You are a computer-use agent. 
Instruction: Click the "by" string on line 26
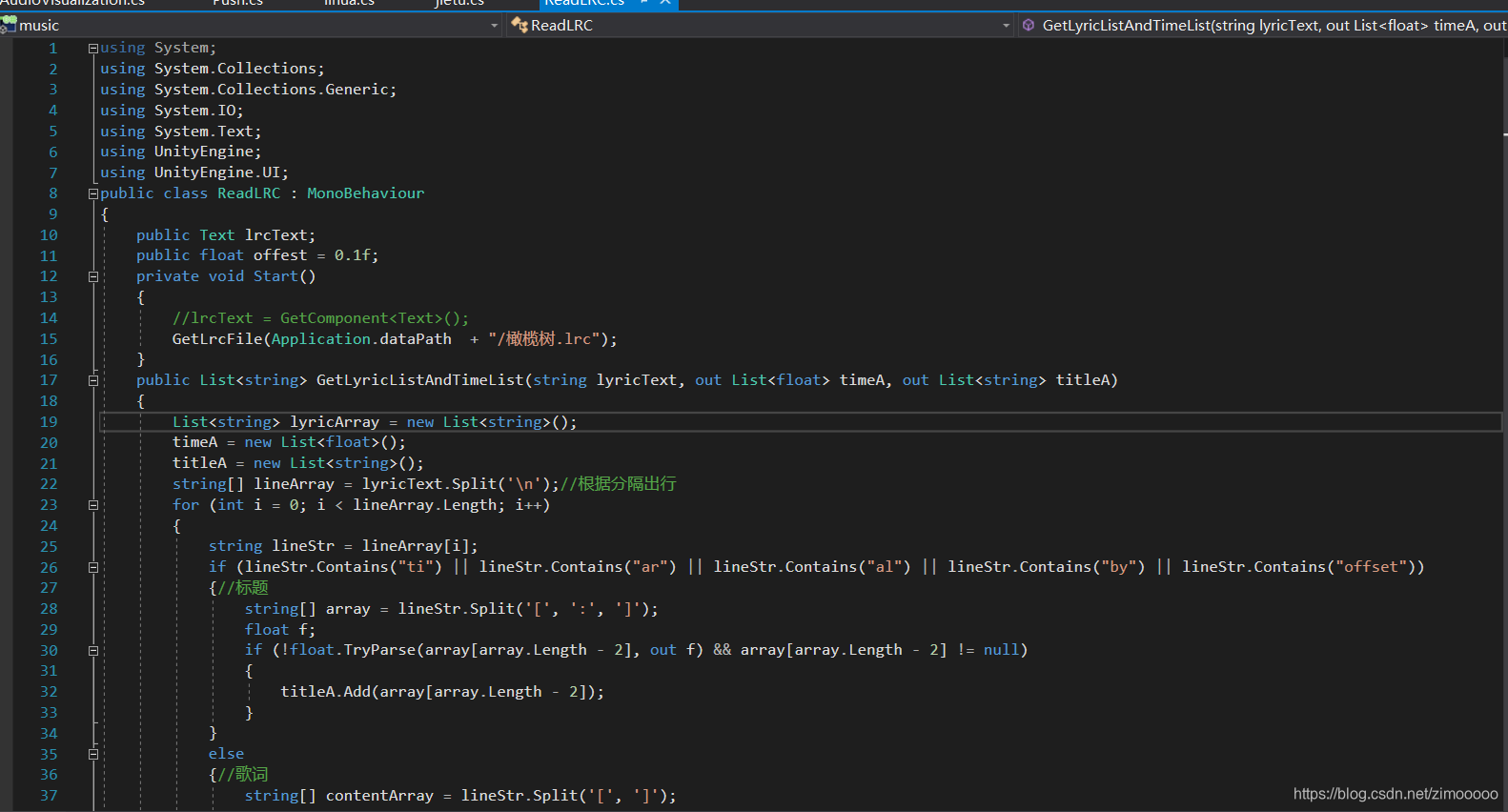[x=1119, y=567]
